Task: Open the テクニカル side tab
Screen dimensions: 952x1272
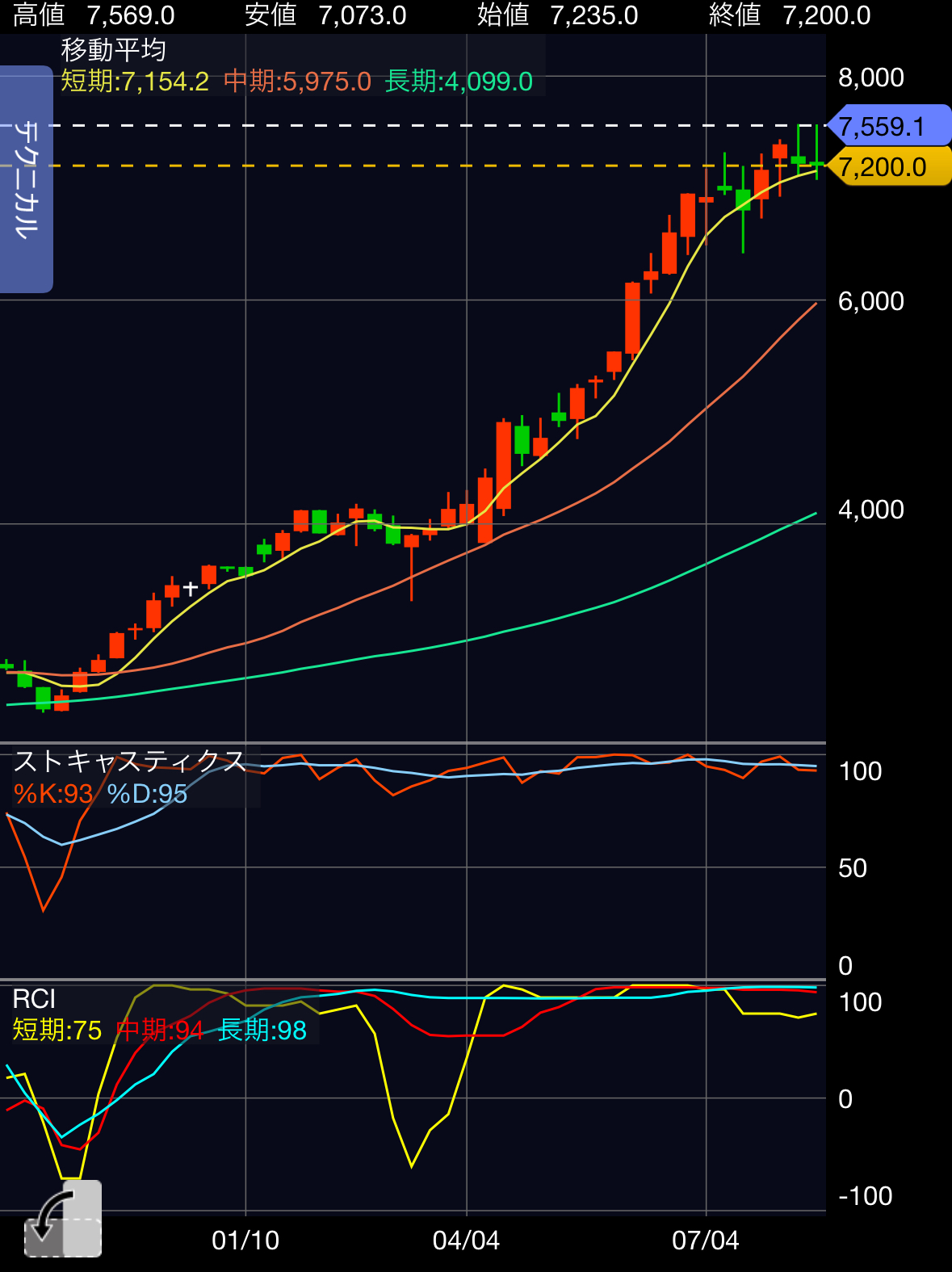Action: [26, 178]
